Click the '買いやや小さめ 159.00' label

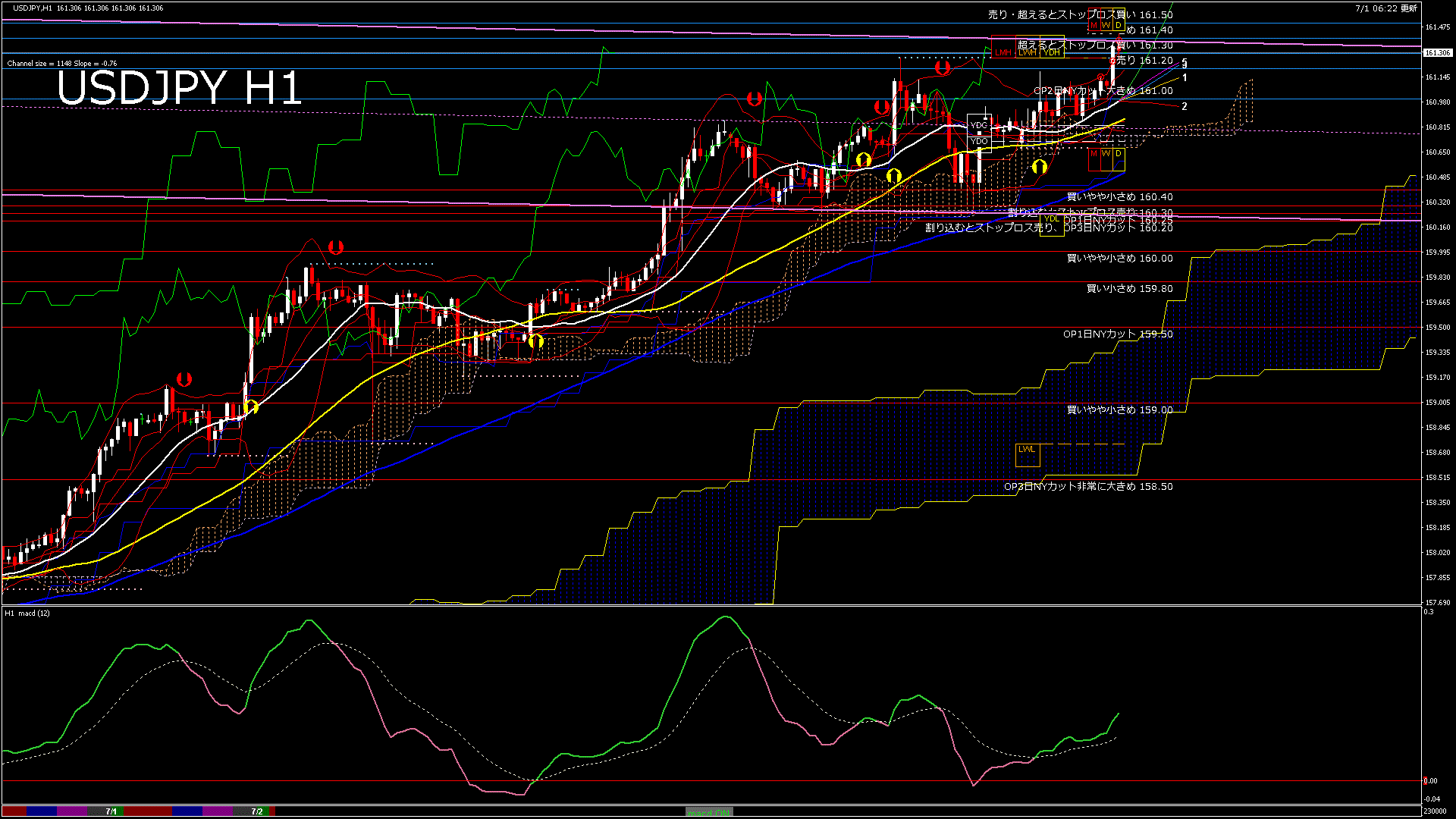tap(1120, 410)
